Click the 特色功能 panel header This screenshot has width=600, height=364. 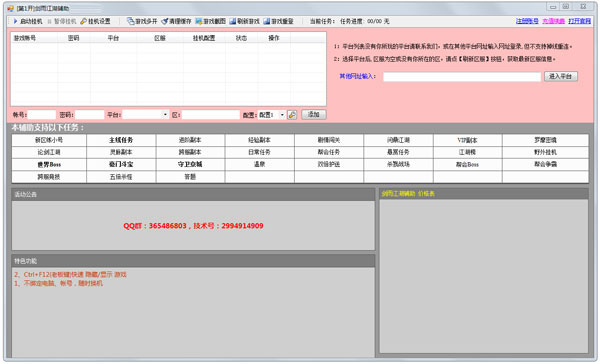[193, 261]
